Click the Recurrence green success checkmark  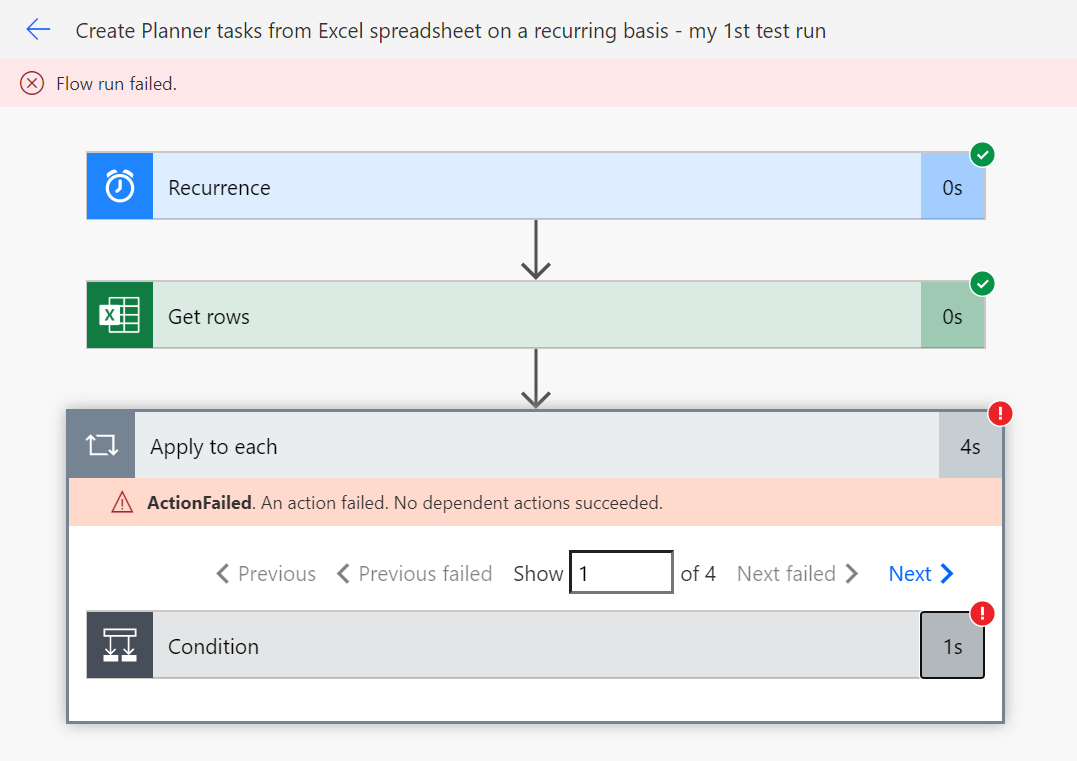coord(983,155)
